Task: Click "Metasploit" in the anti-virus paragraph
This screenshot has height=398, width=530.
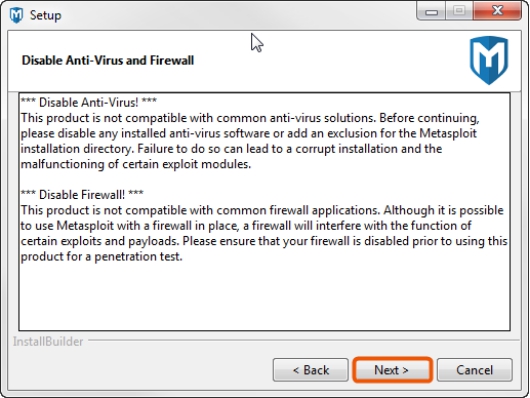Action: click(x=448, y=133)
